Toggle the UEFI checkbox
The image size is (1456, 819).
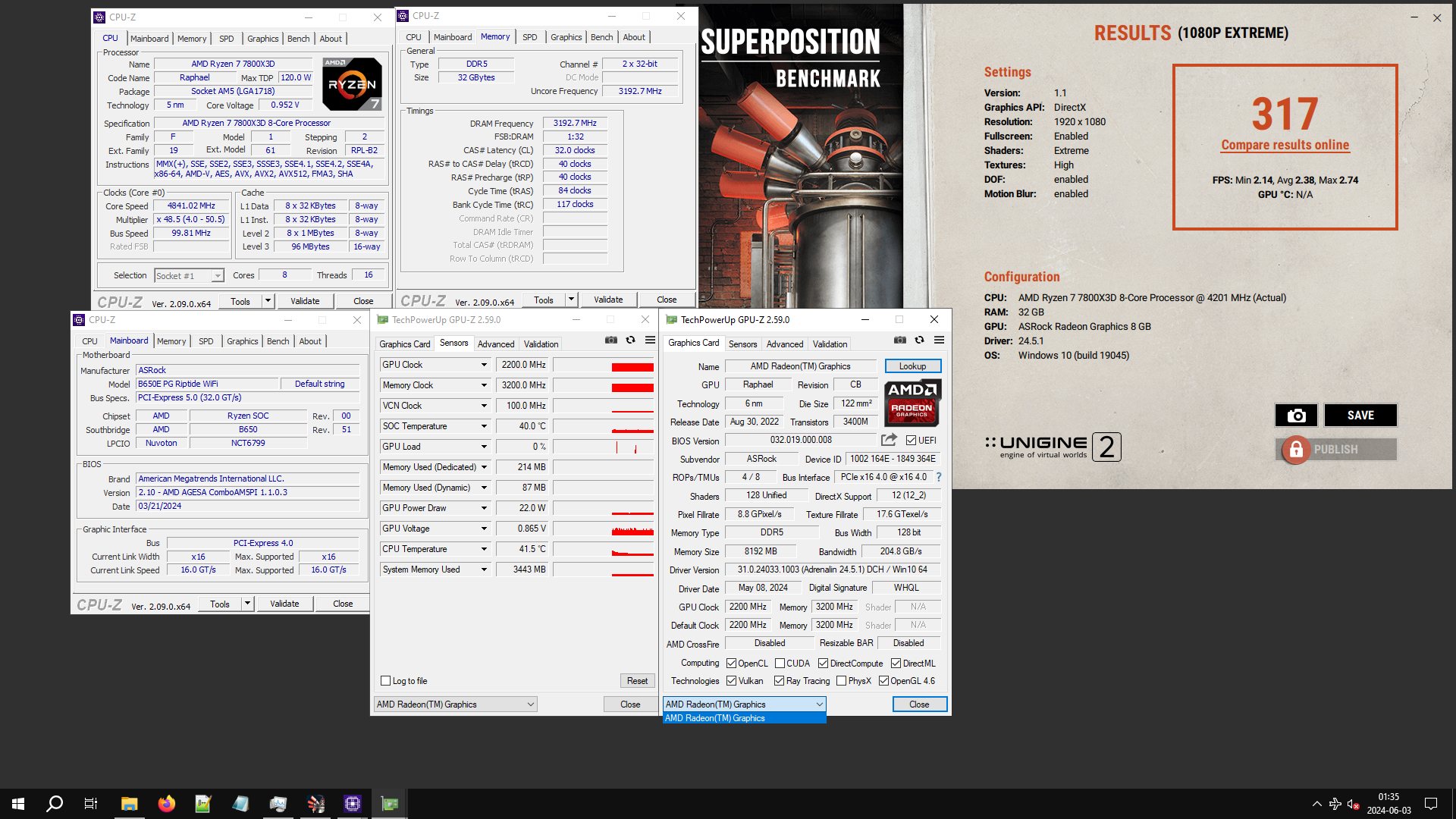(x=911, y=440)
